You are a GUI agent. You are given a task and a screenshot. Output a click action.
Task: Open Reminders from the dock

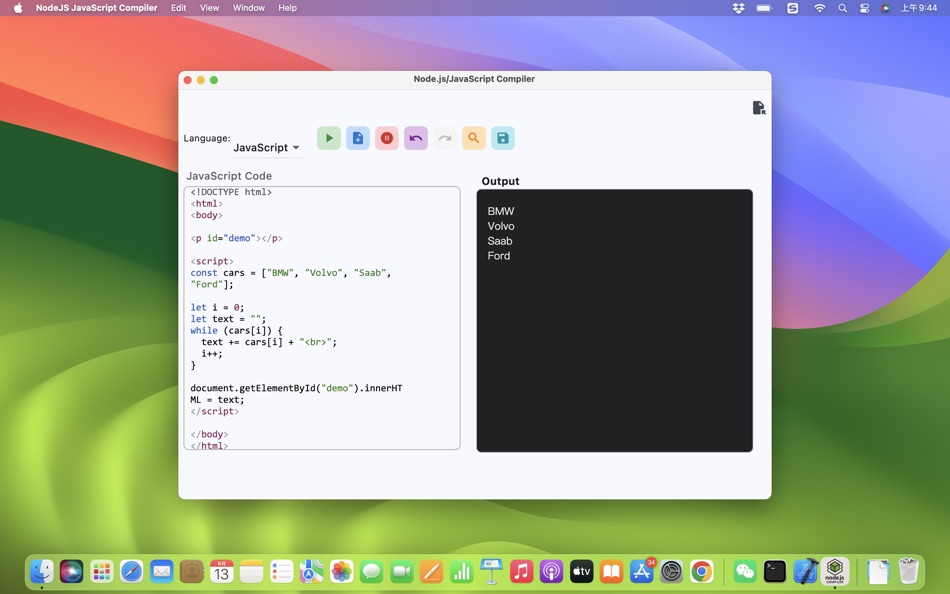282,571
